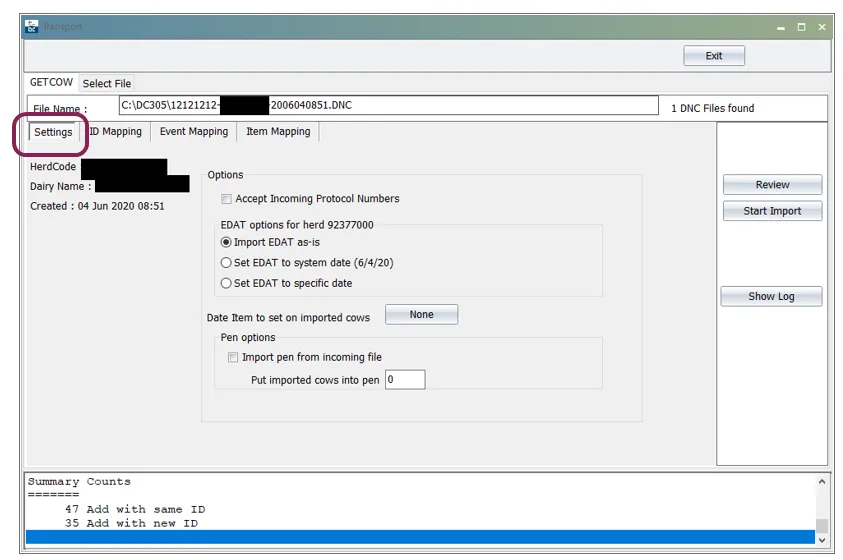Click the summary log scroll down arrow
This screenshot has width=843, height=560.
(x=821, y=540)
